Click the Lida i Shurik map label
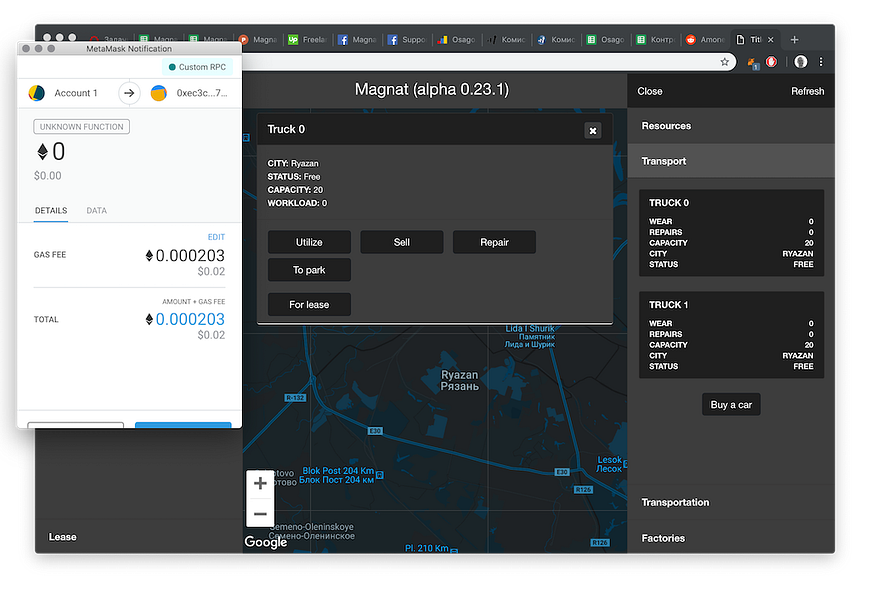 pyautogui.click(x=529, y=336)
